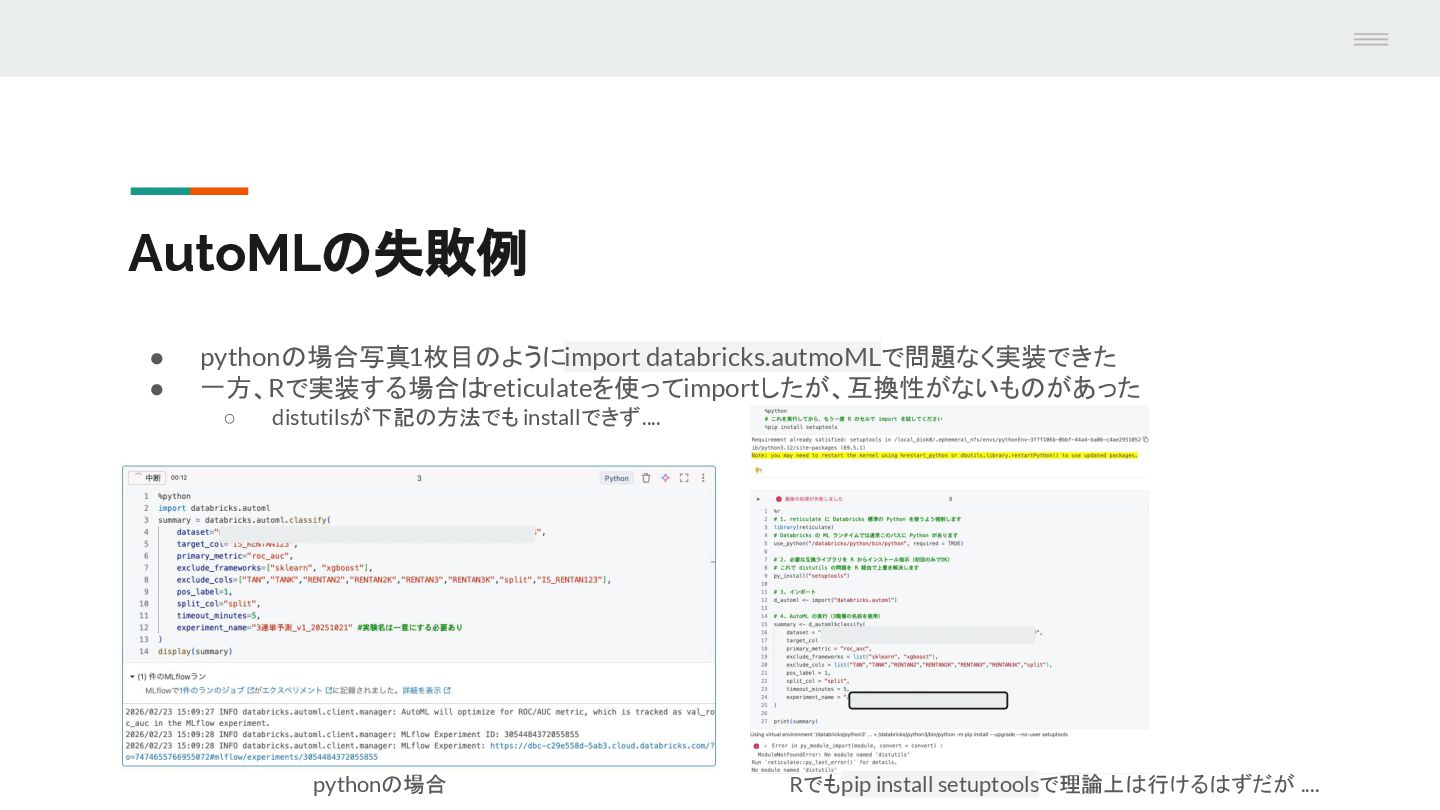This screenshot has width=1440, height=810.
Task: Click the 'primary_metric="roc_auc"' line in Python cell
Action: pos(233,555)
